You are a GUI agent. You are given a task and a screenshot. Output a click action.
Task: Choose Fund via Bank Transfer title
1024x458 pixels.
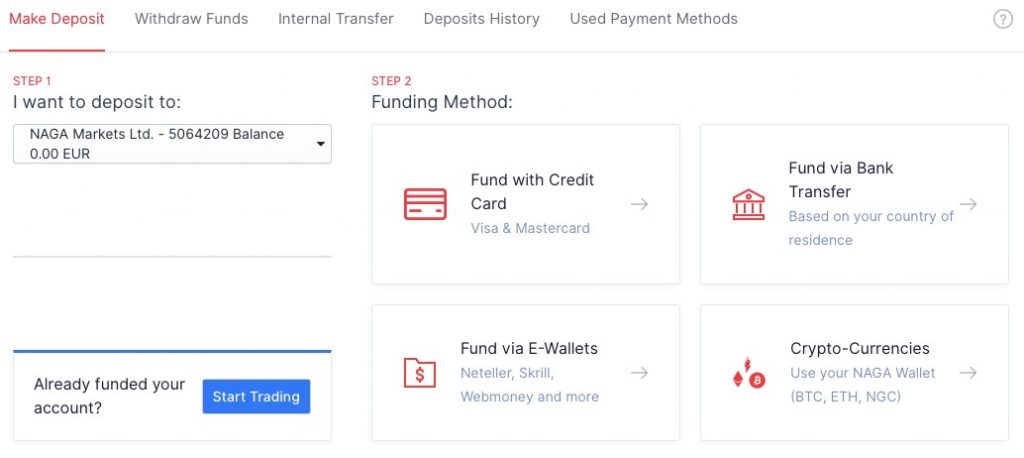(841, 180)
